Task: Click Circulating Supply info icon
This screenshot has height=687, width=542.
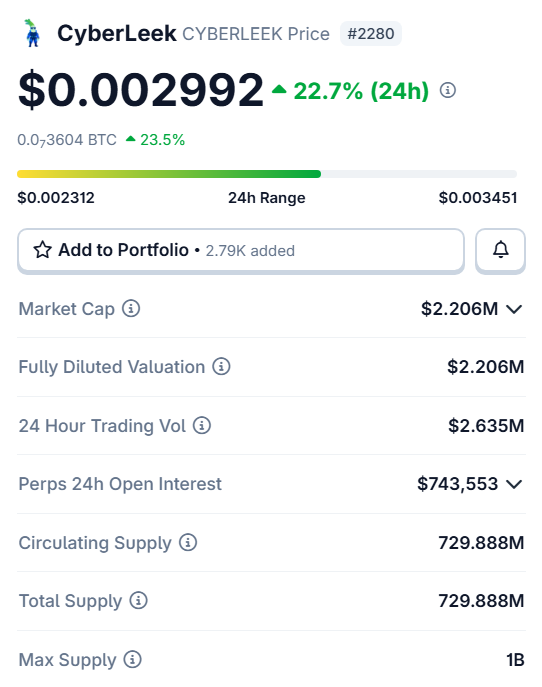Action: [188, 542]
